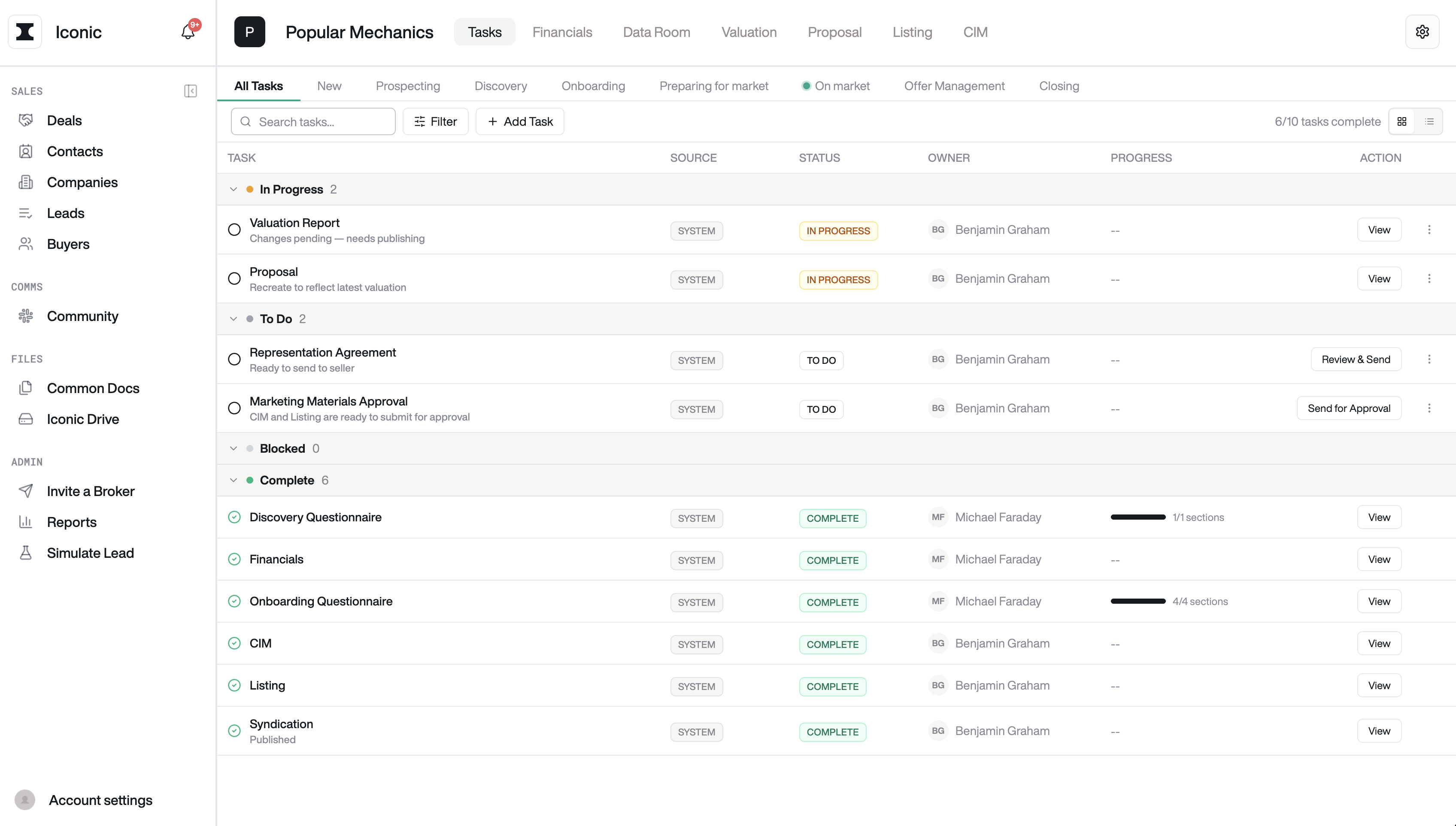Uncheck the Listing task
This screenshot has width=1456, height=826.
[x=234, y=685]
